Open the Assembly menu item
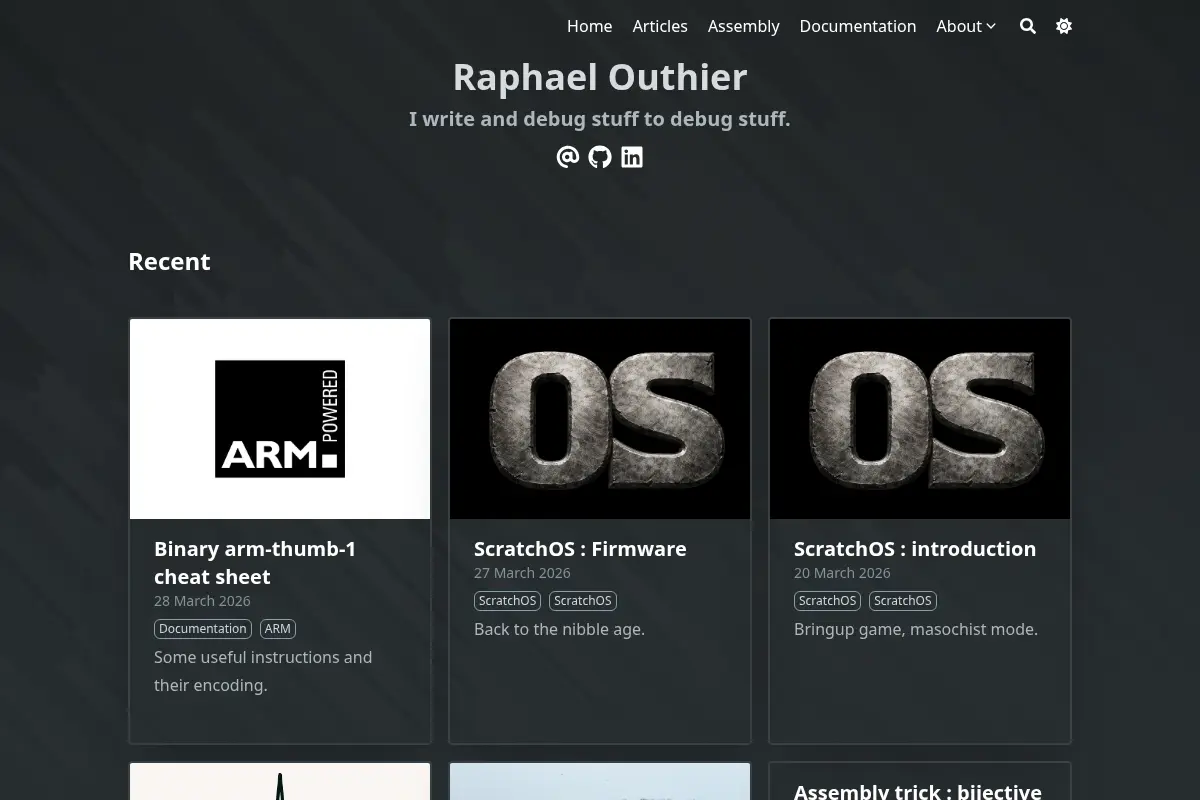 743,26
